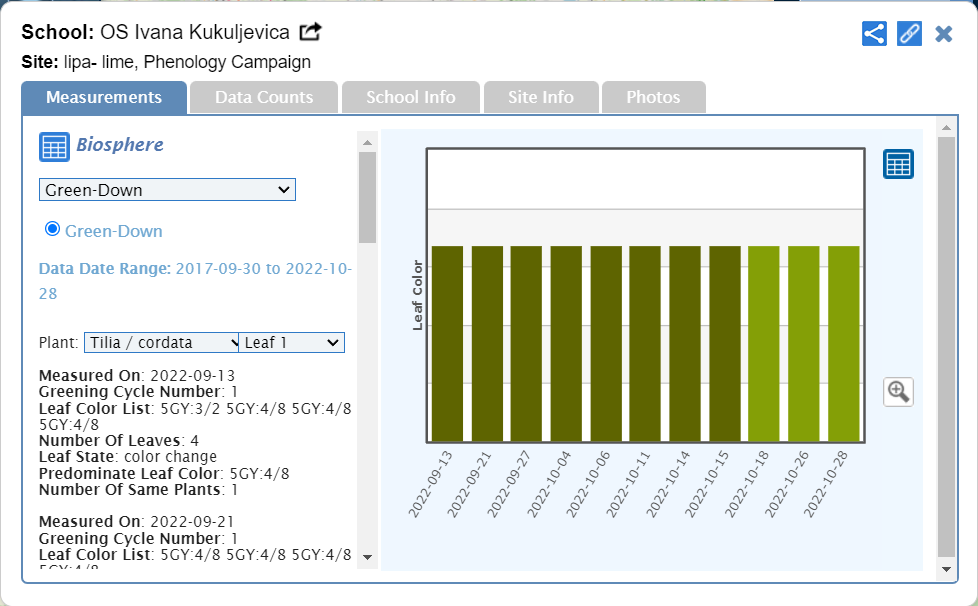978x606 pixels.
Task: Click the magnifier zoom icon on chart
Action: pyautogui.click(x=898, y=391)
